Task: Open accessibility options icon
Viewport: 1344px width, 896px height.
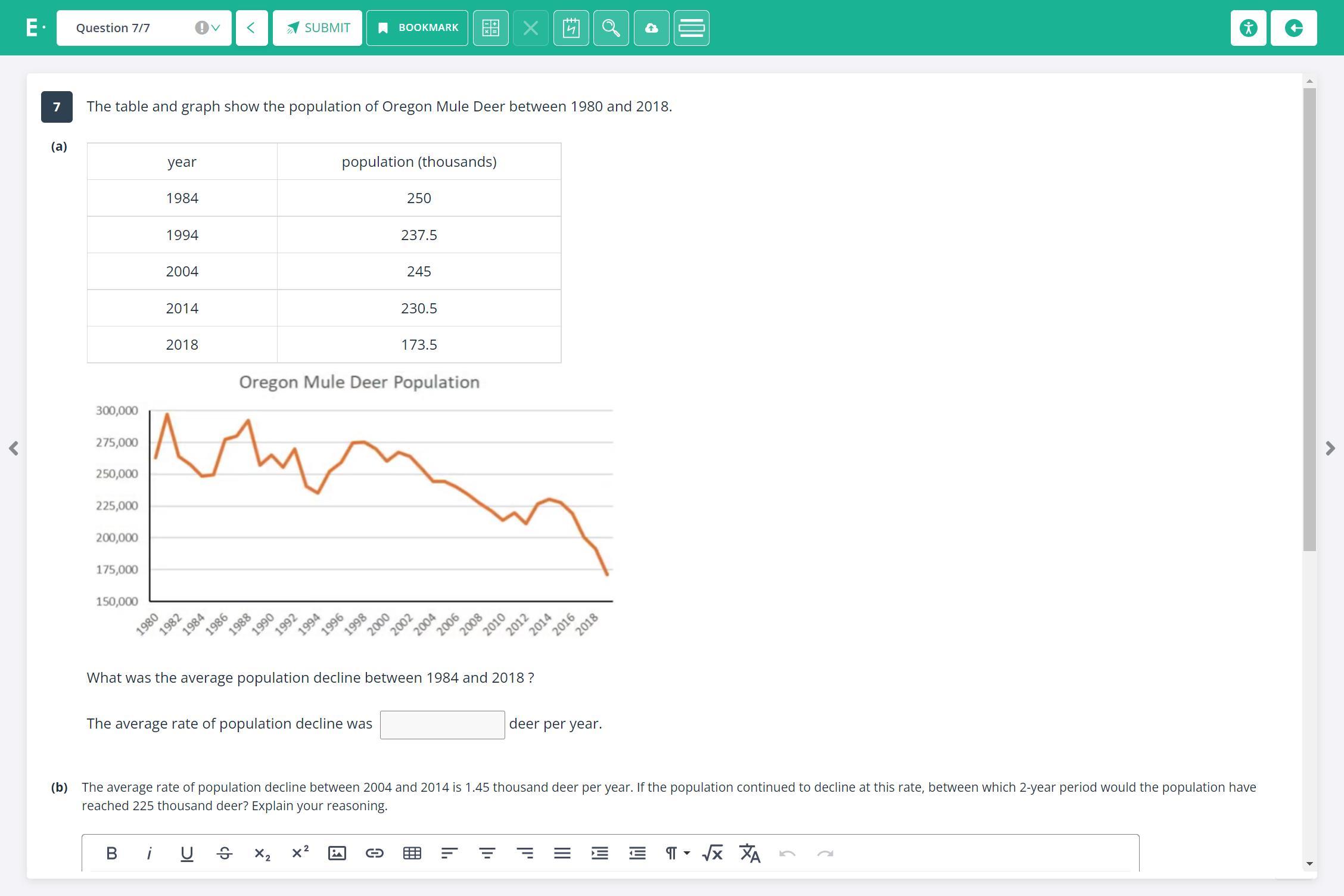Action: (x=1248, y=28)
